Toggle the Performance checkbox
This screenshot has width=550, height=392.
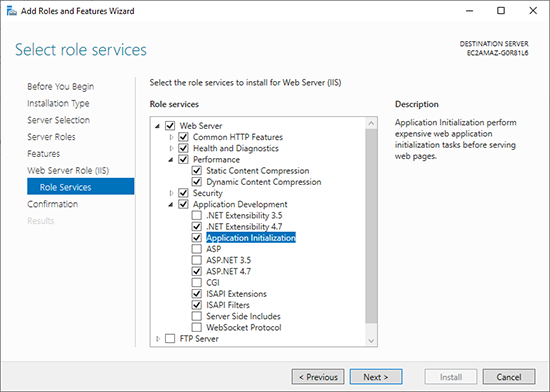click(183, 159)
